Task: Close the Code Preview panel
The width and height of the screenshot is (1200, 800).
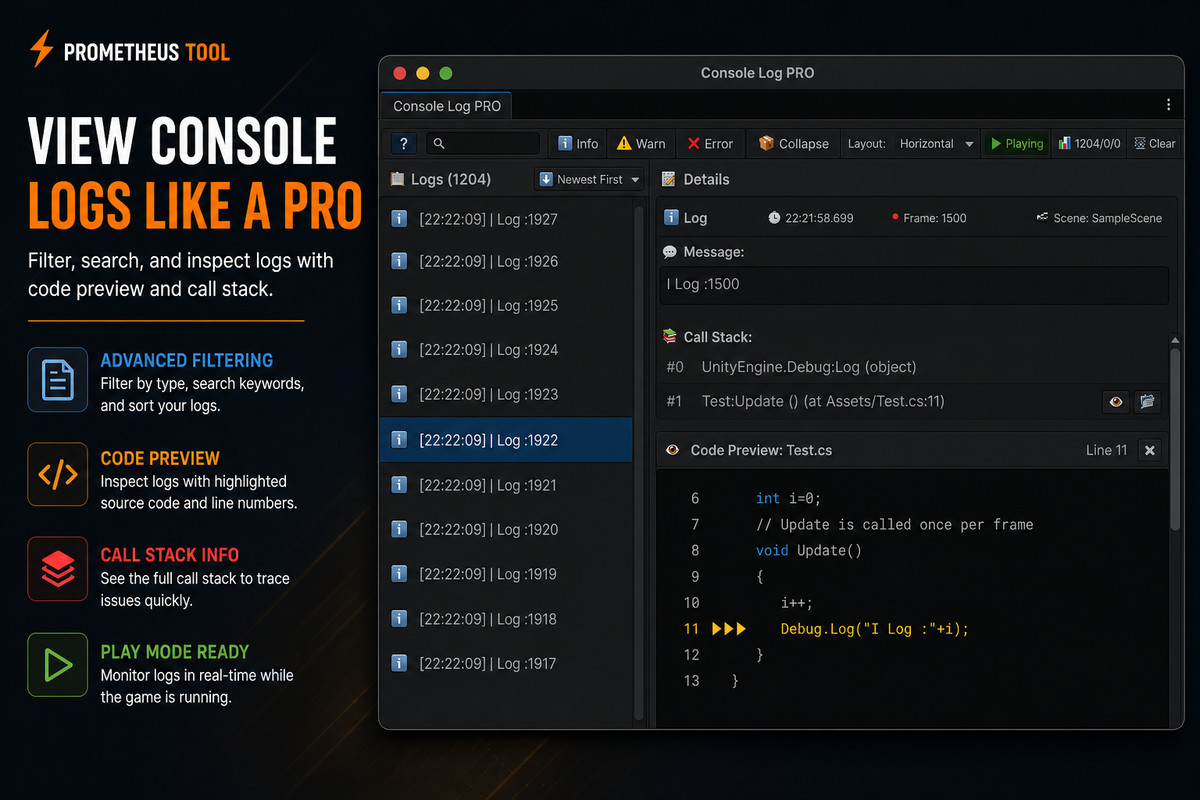Action: (1150, 451)
